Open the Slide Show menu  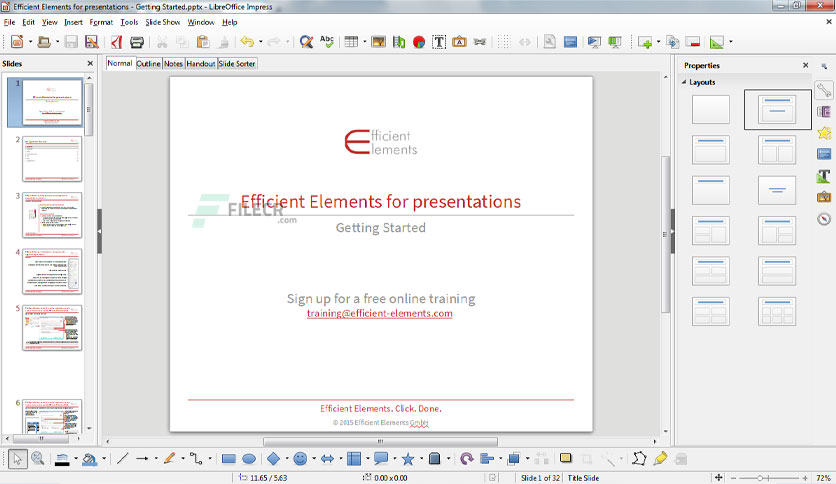point(163,22)
